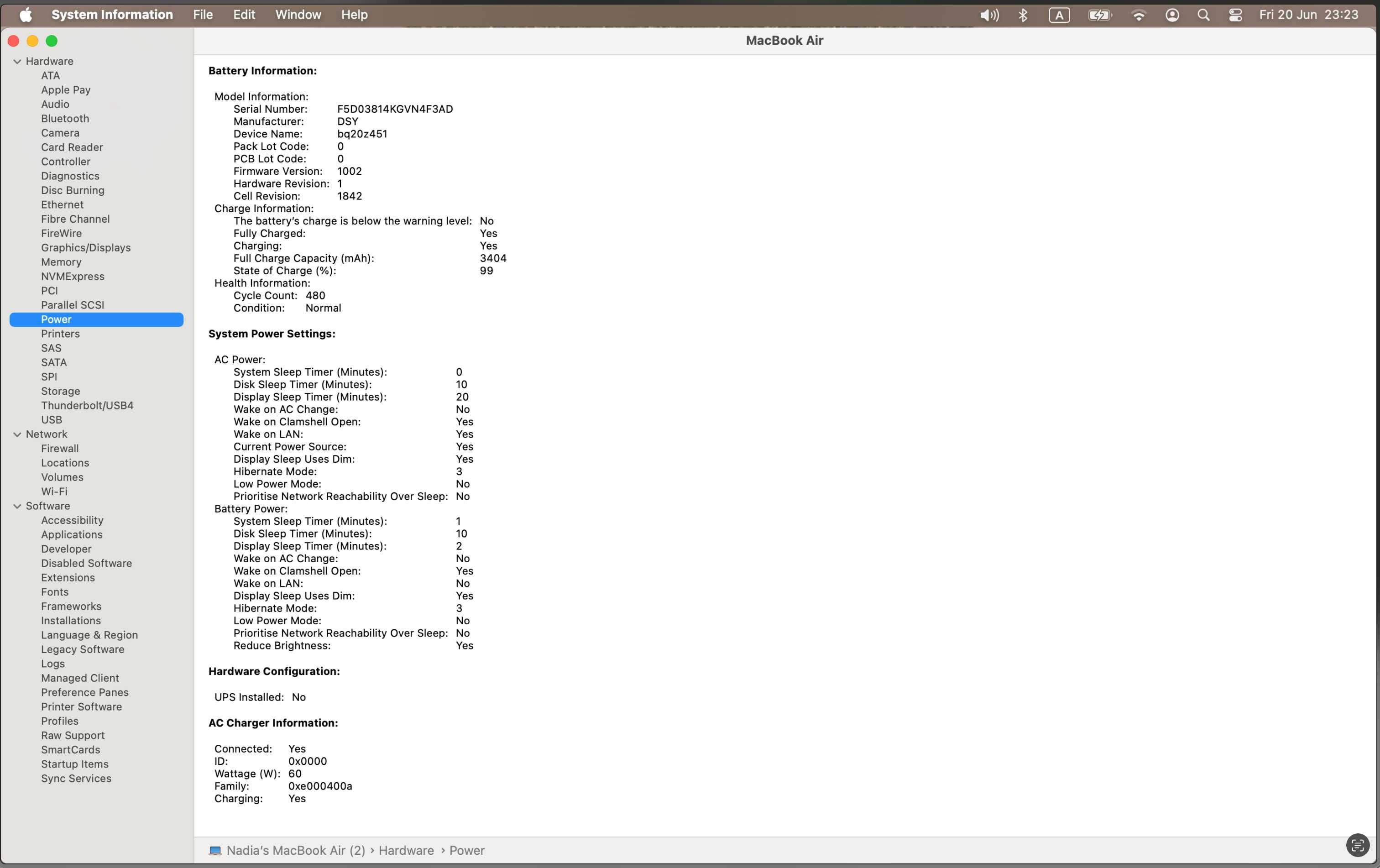Screen dimensions: 1380x868
Task: Select Sync Services in the sidebar
Action: (x=76, y=779)
